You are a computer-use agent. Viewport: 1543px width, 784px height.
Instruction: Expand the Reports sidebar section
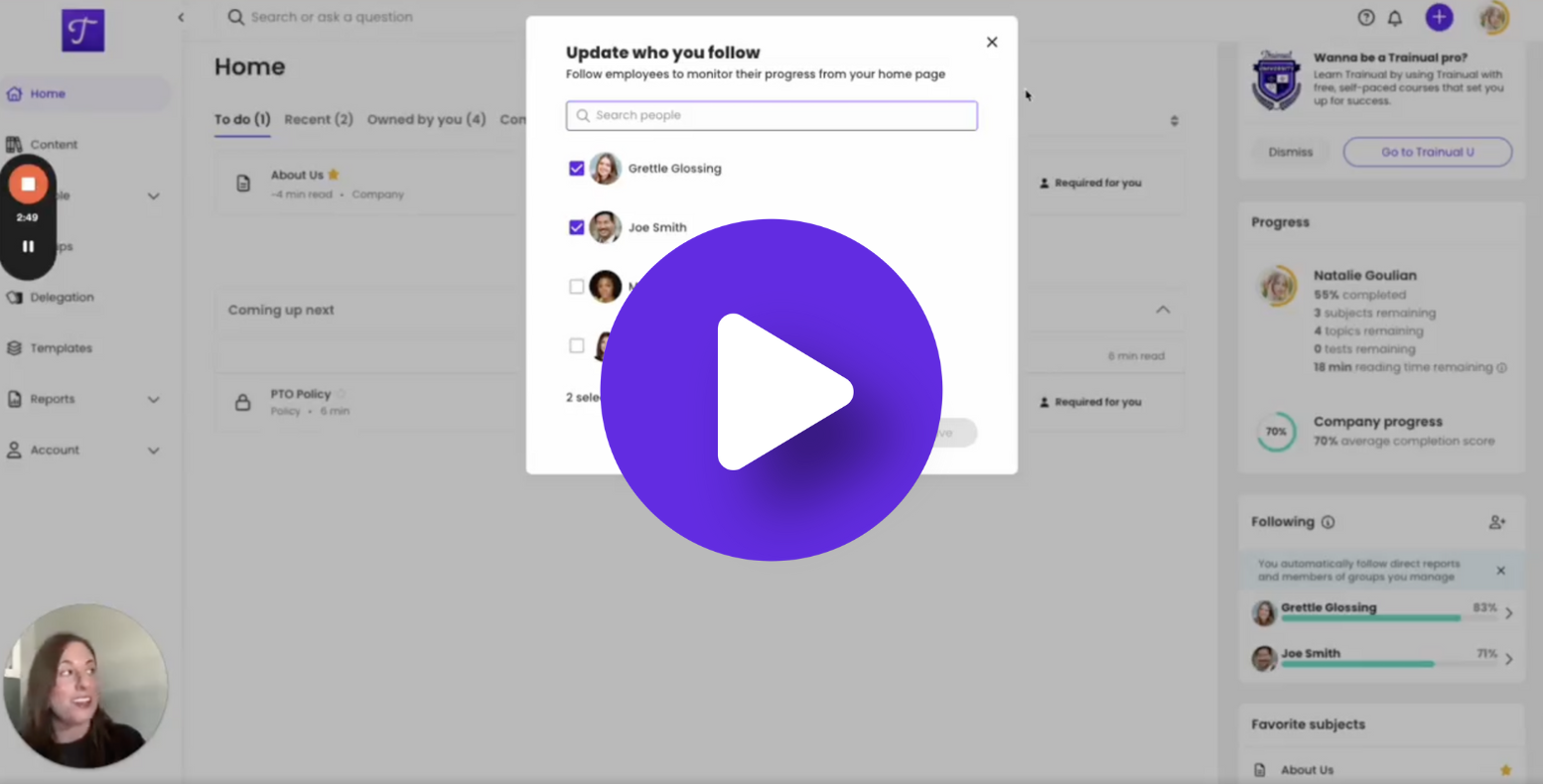click(154, 399)
